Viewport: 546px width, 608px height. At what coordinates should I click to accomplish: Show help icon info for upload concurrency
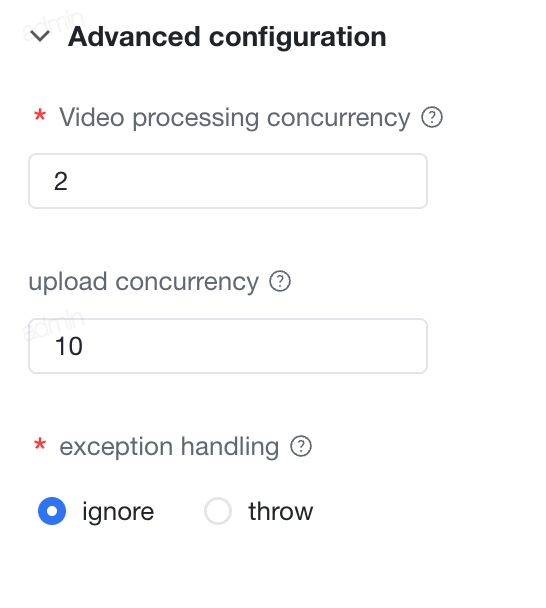point(280,281)
